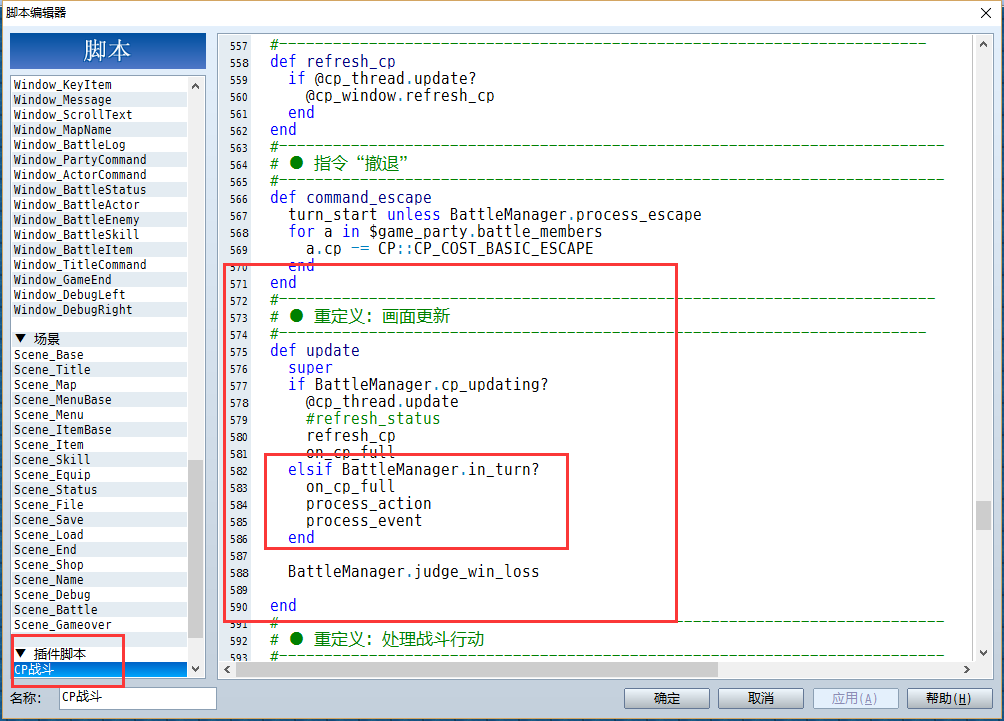Select Window_Message script
1004x721 pixels.
(100, 100)
